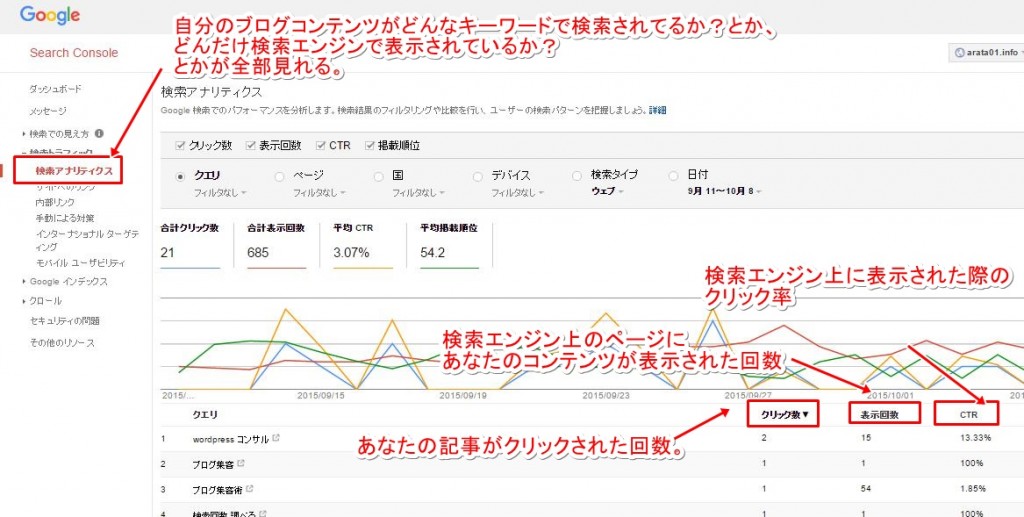The height and width of the screenshot is (517, 1024).
Task: Click the 詳細 link in the description
Action: (658, 111)
